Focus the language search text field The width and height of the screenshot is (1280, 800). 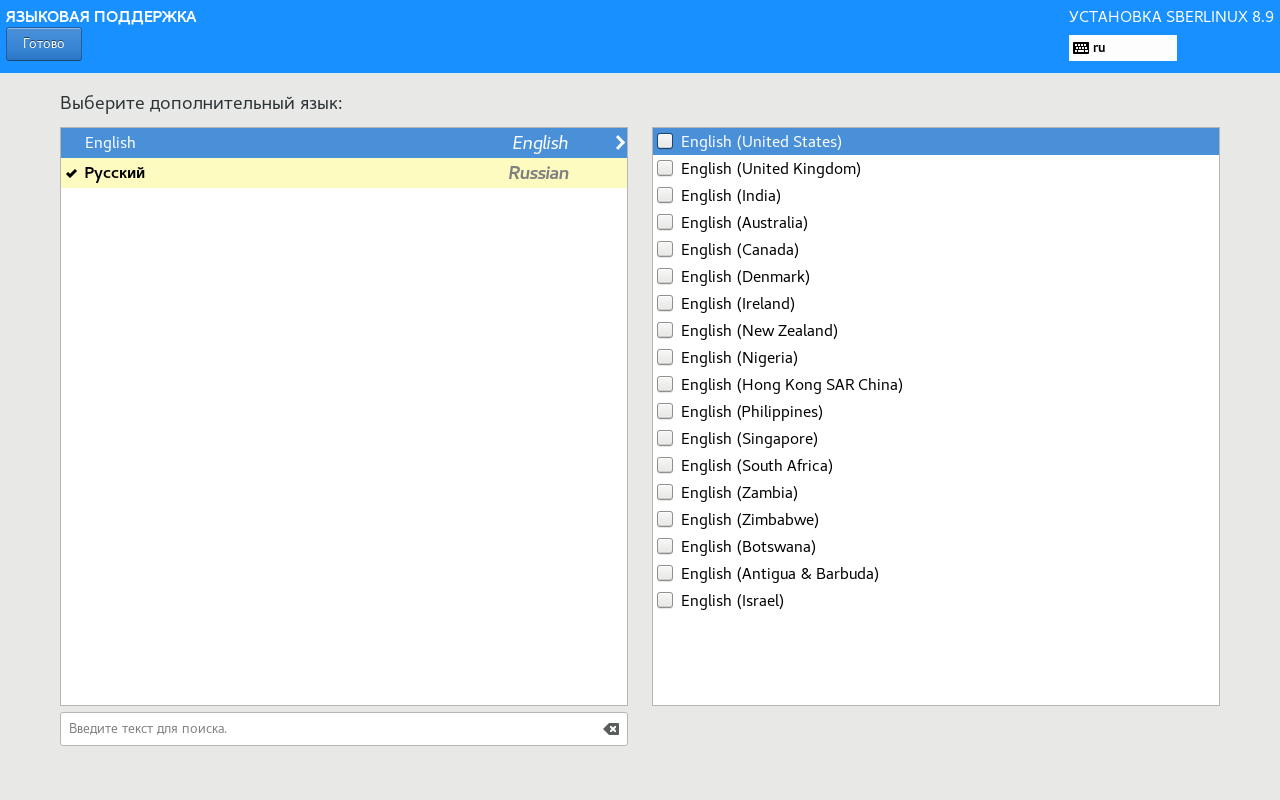pos(330,729)
